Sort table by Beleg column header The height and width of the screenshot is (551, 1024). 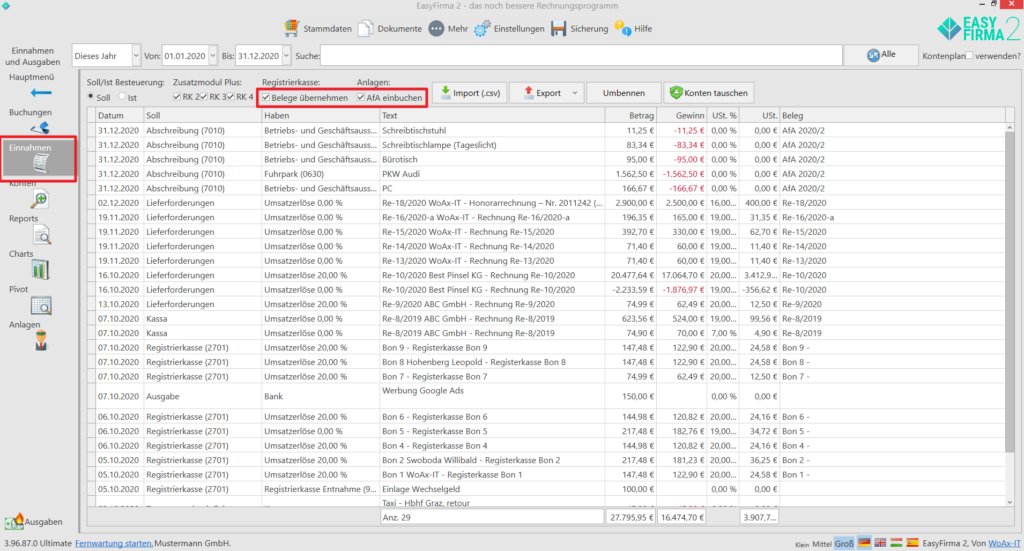(893, 116)
